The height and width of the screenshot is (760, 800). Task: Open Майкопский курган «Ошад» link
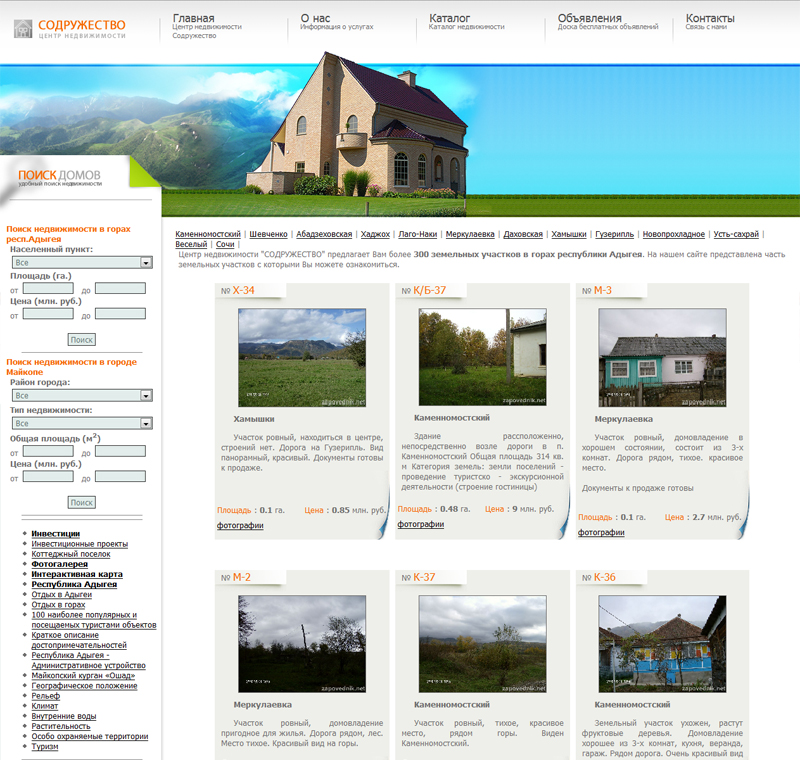pos(83,676)
